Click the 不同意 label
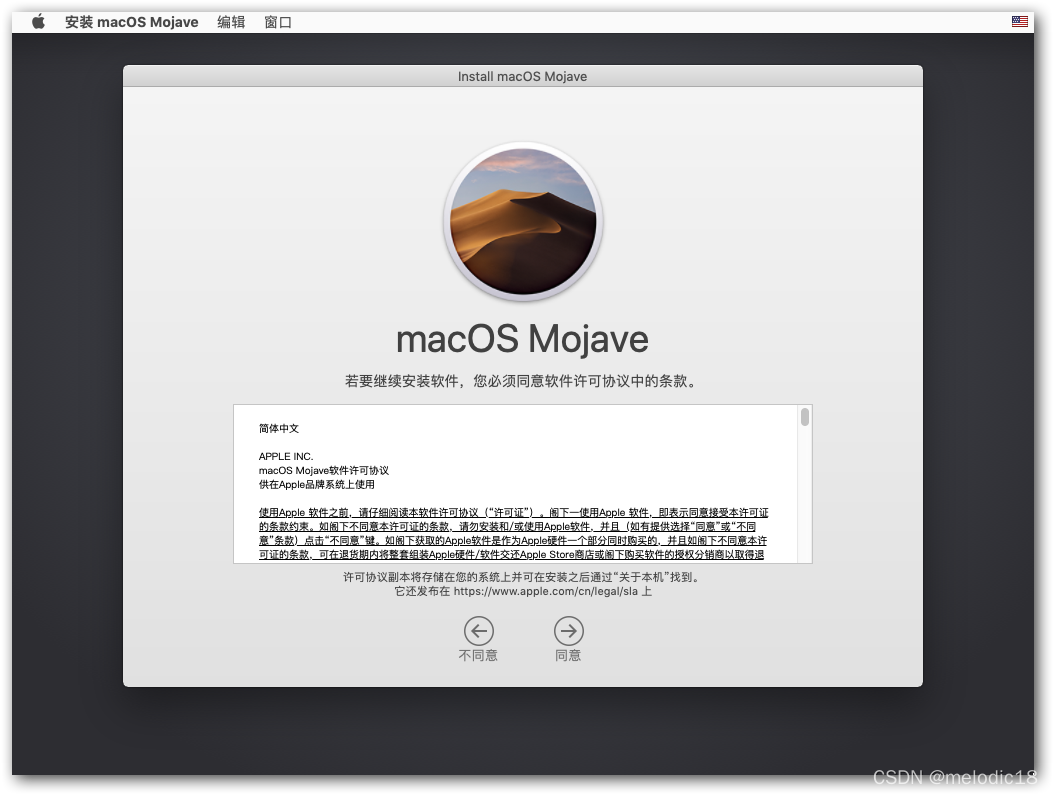 pos(478,655)
